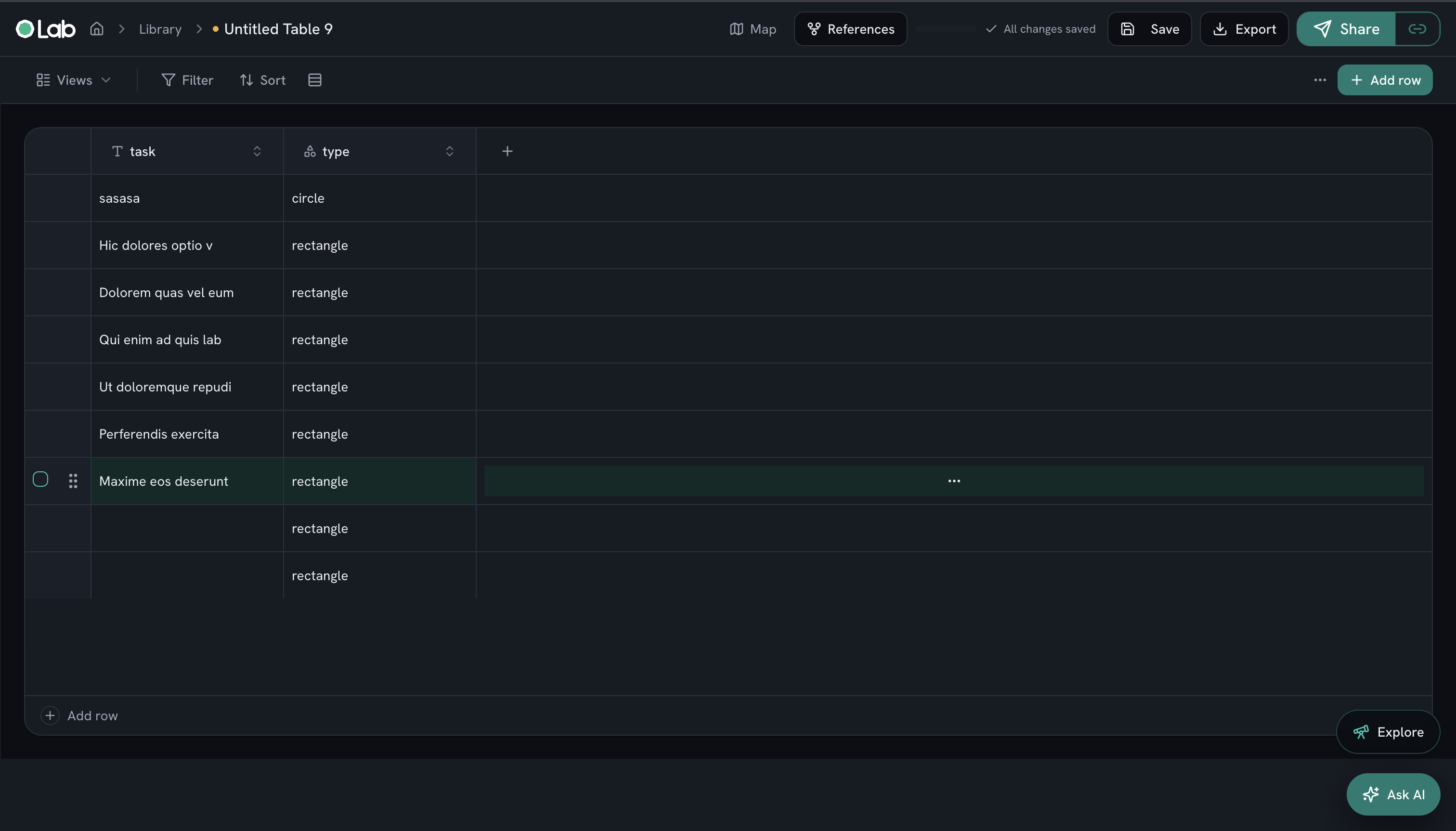Toggle row density layout icon
Image resolution: width=1456 pixels, height=831 pixels.
(x=314, y=80)
